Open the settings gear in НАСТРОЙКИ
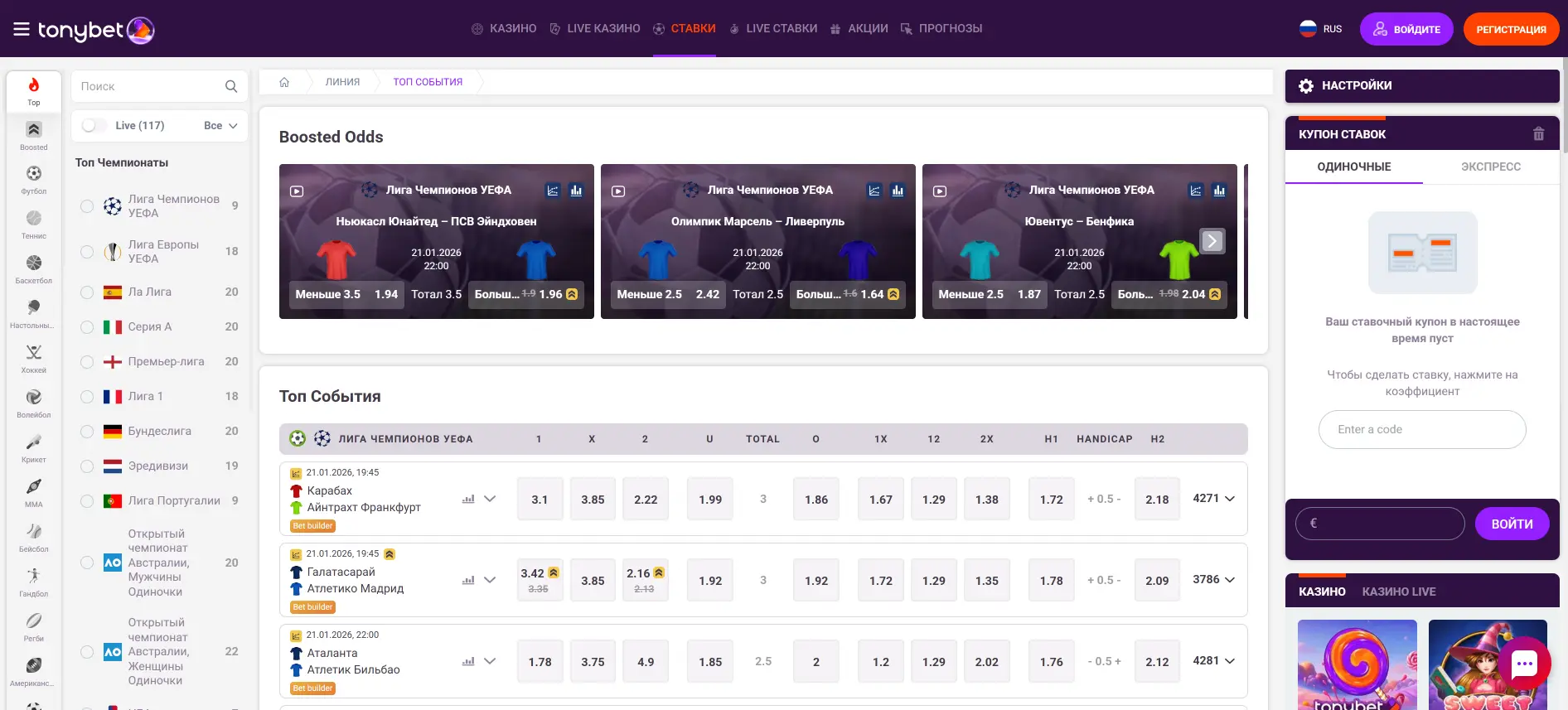 [1306, 86]
